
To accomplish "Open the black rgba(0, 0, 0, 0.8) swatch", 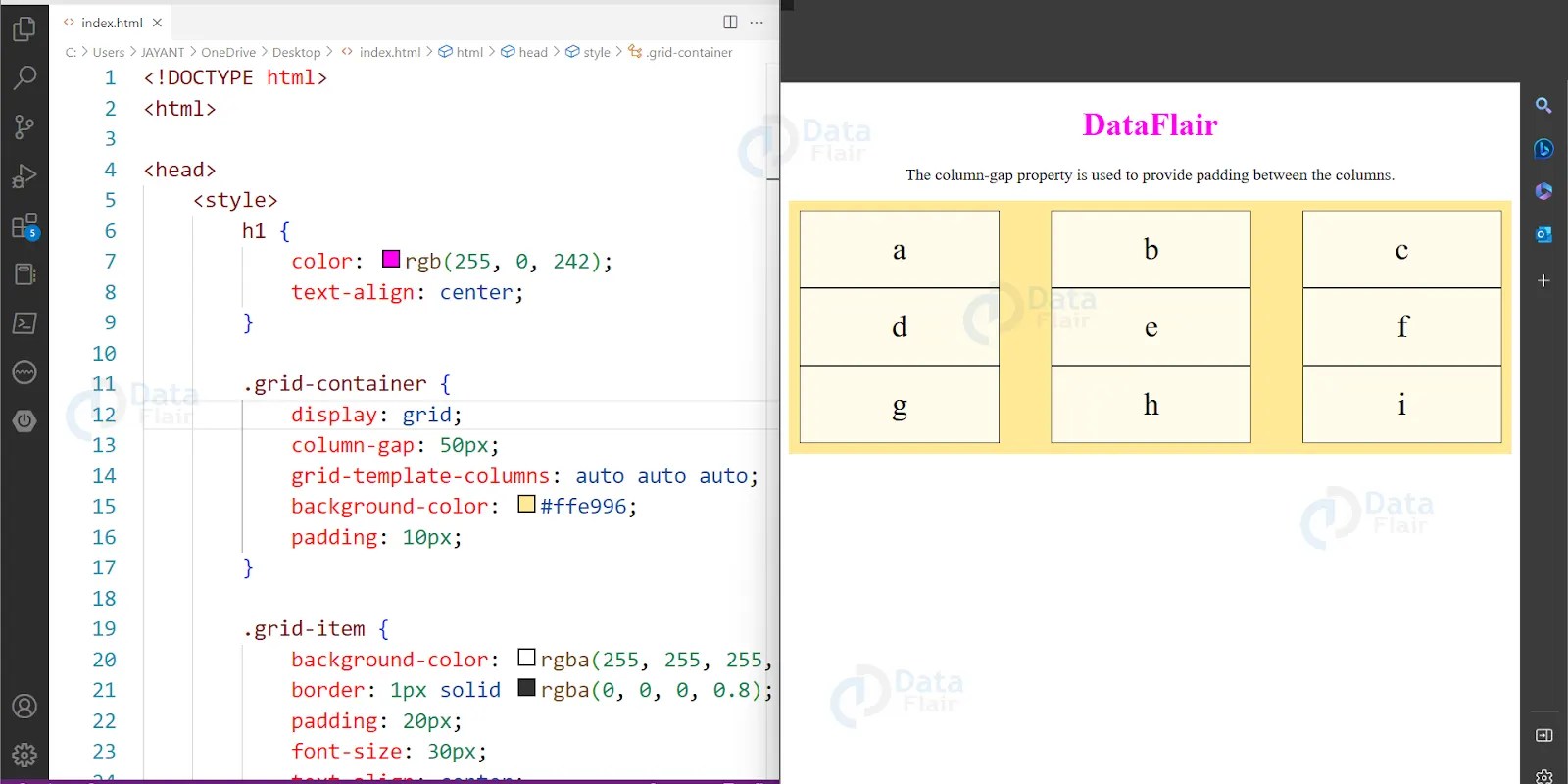I will [x=527, y=687].
